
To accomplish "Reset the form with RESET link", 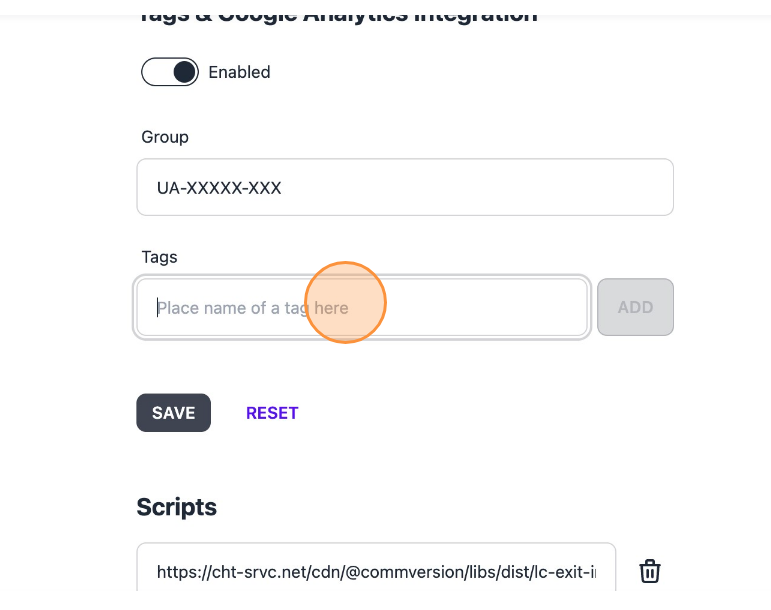I will pos(272,413).
